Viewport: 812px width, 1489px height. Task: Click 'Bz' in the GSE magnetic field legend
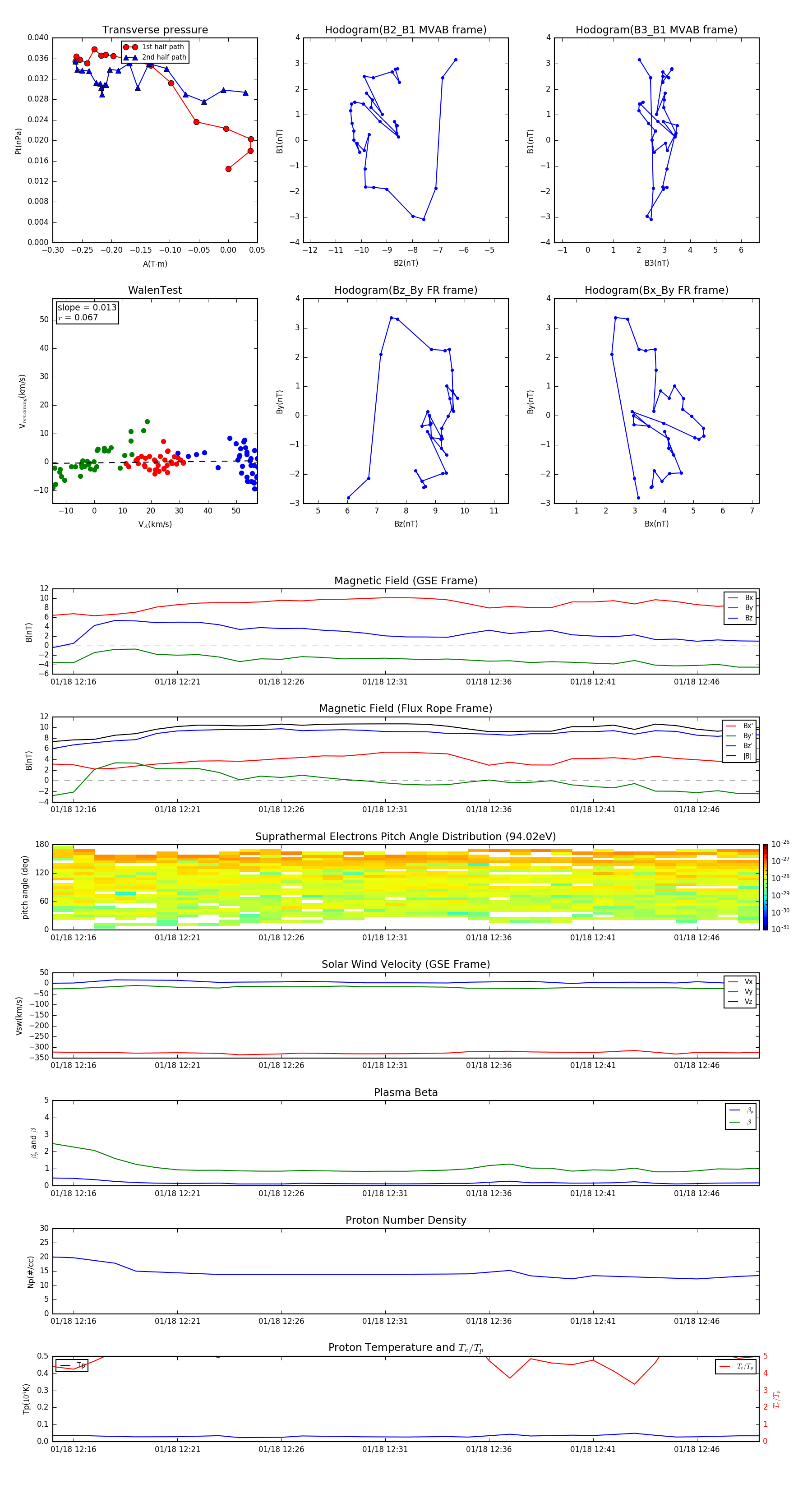click(x=748, y=618)
